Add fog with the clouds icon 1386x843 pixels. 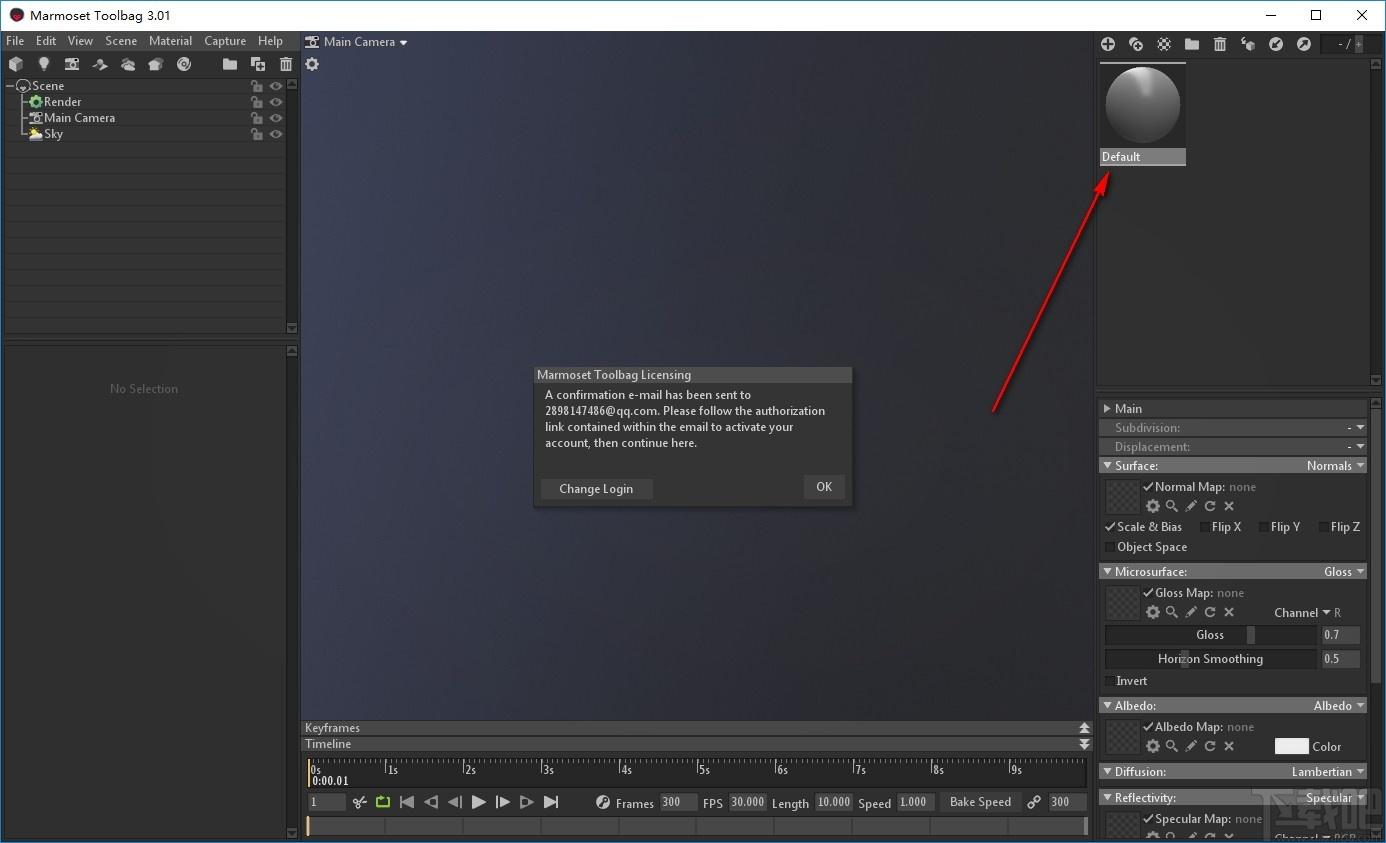128,64
